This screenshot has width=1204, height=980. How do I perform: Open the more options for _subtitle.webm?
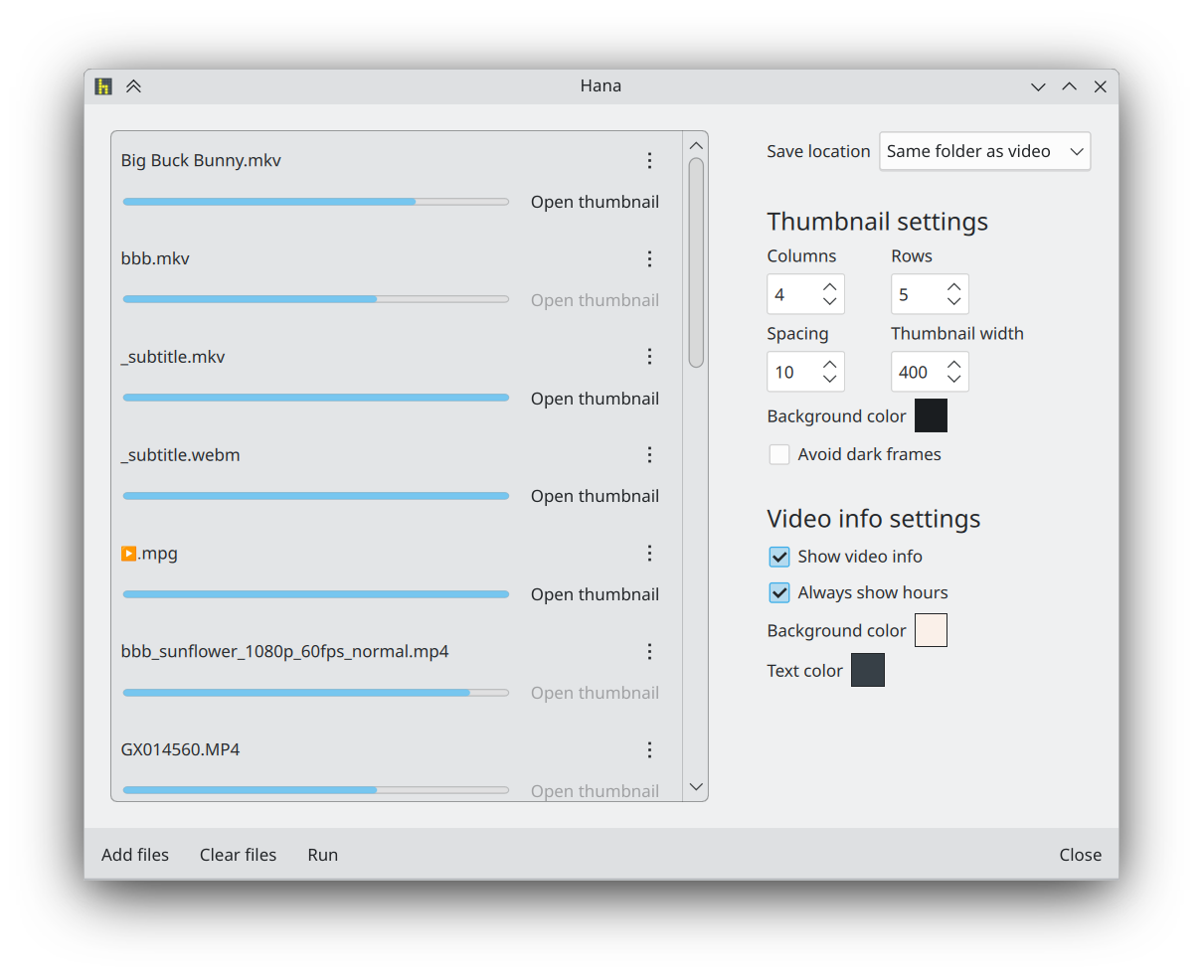(649, 454)
